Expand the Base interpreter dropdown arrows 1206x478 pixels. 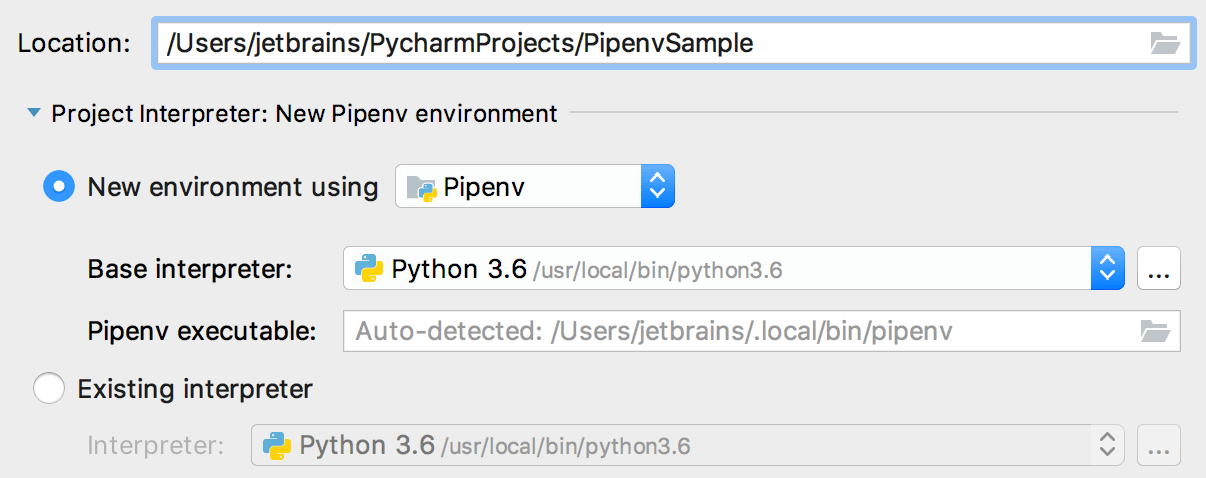click(x=1107, y=269)
